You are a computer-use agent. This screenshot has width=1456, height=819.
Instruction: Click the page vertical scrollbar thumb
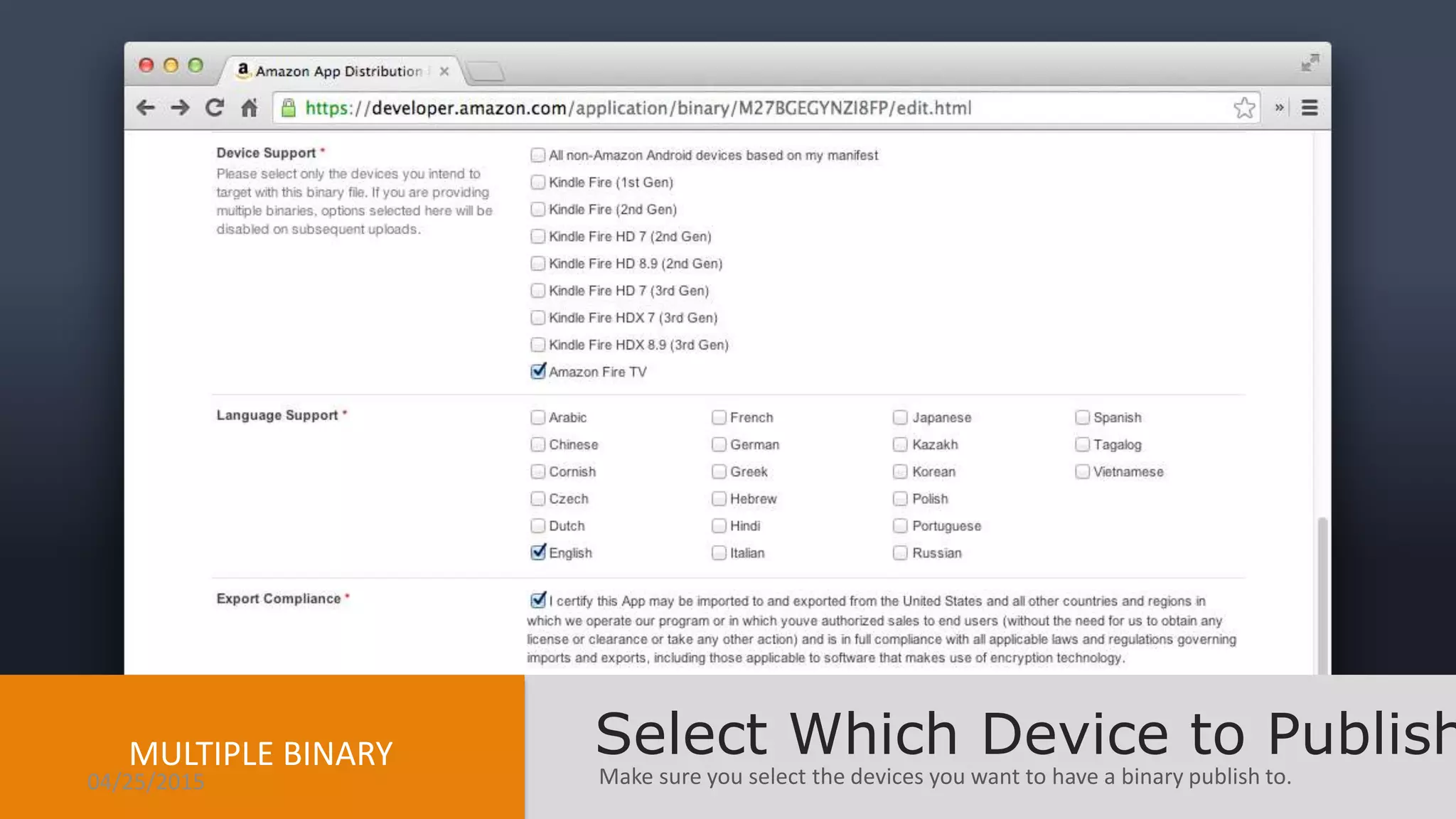[1322, 596]
